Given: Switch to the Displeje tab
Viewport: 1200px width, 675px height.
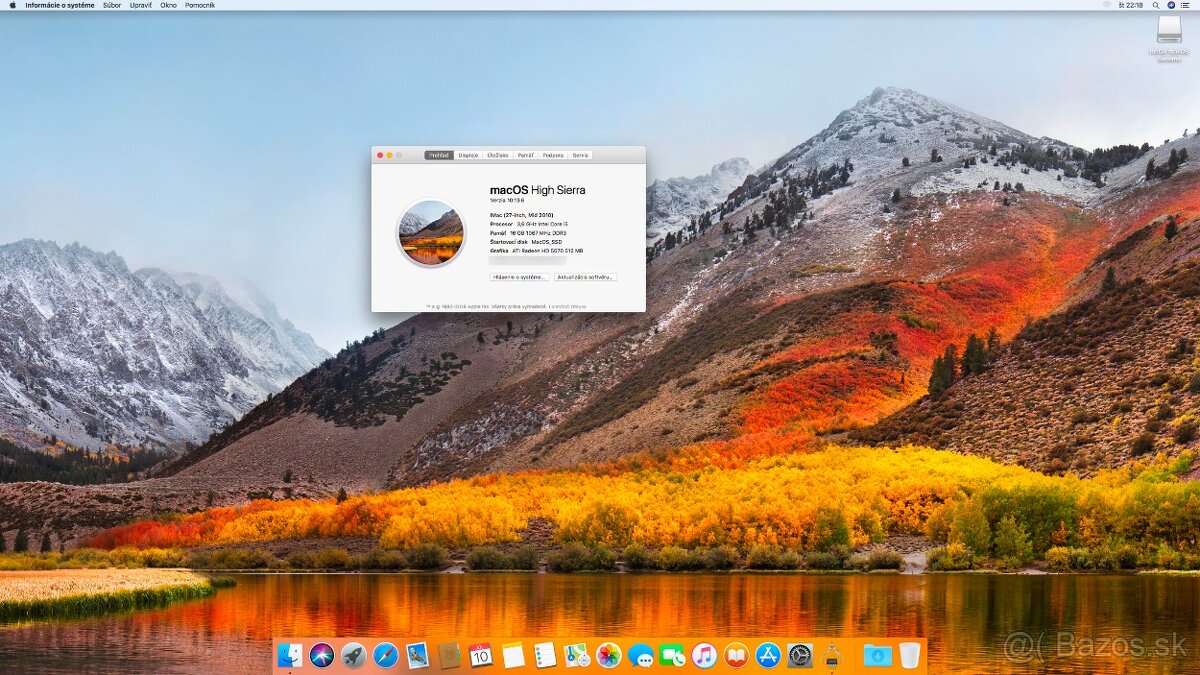Looking at the screenshot, I should (x=468, y=155).
